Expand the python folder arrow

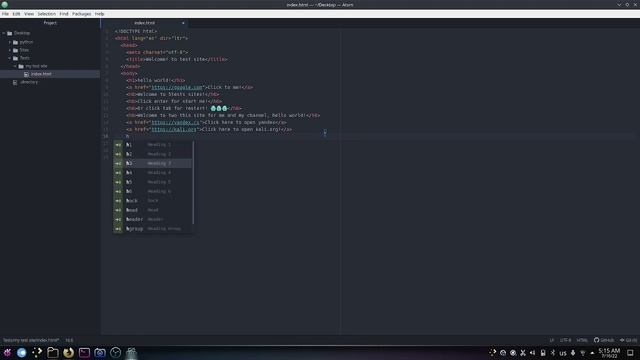[x=10, y=42]
